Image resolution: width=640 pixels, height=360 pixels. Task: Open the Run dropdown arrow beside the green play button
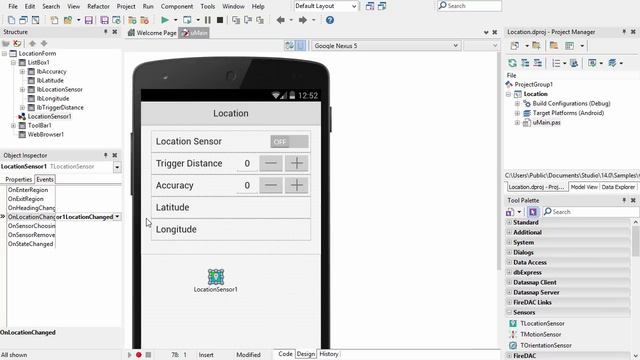coord(176,20)
